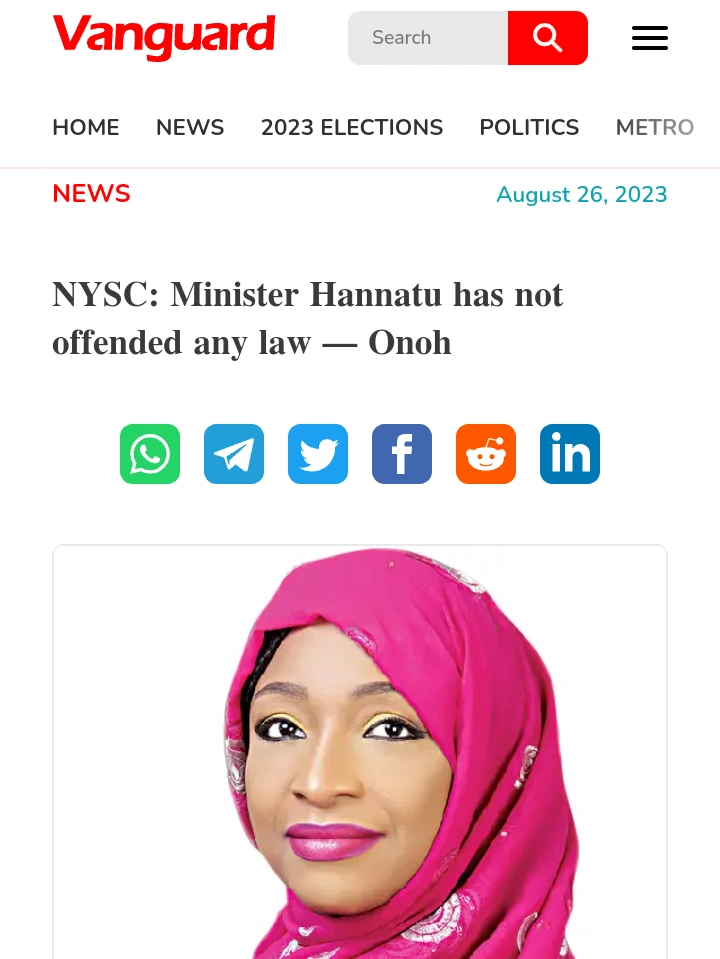
Task: Switch to the POLITICS section
Action: 529,127
